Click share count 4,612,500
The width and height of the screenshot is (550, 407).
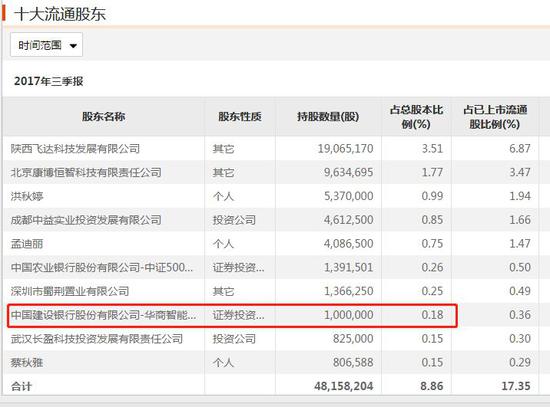(349, 220)
